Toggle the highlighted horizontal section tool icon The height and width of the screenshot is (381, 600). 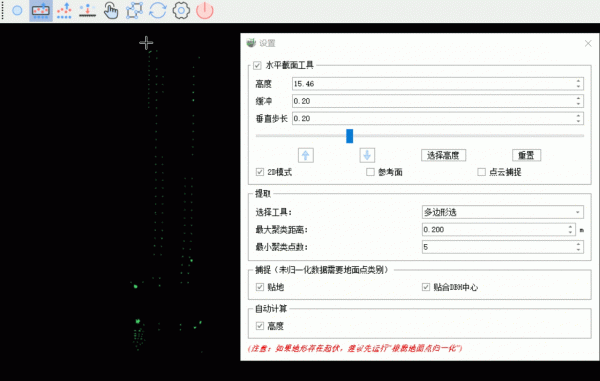(x=41, y=11)
